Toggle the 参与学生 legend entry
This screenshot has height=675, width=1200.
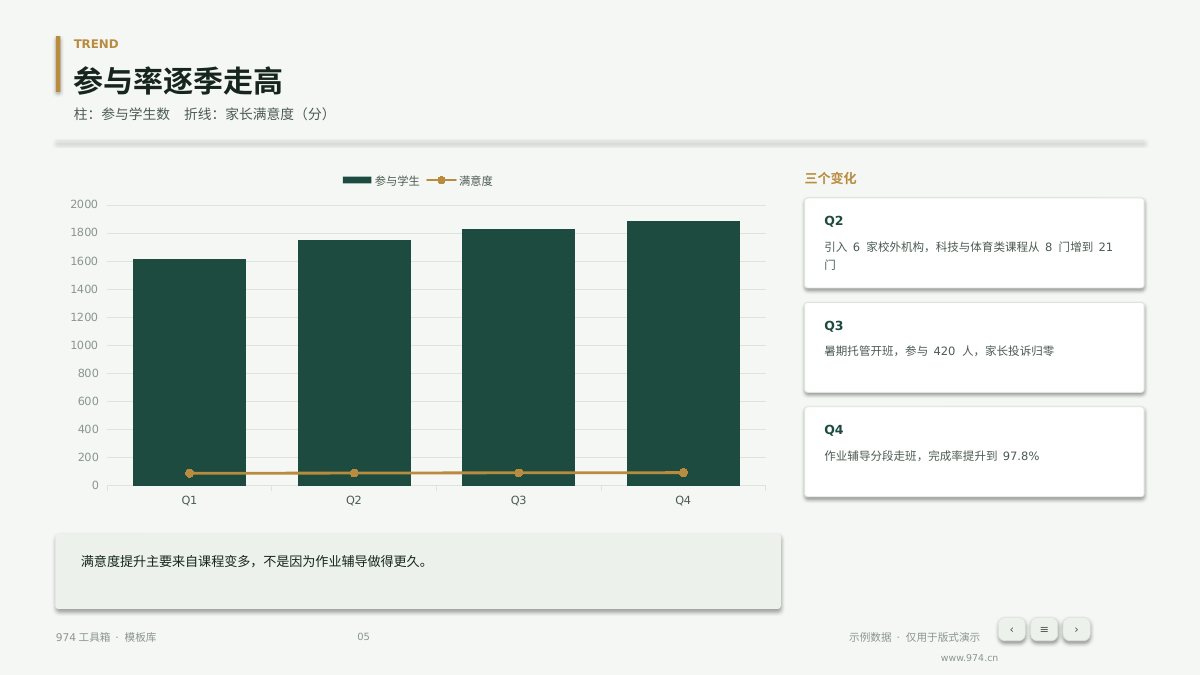pos(381,181)
